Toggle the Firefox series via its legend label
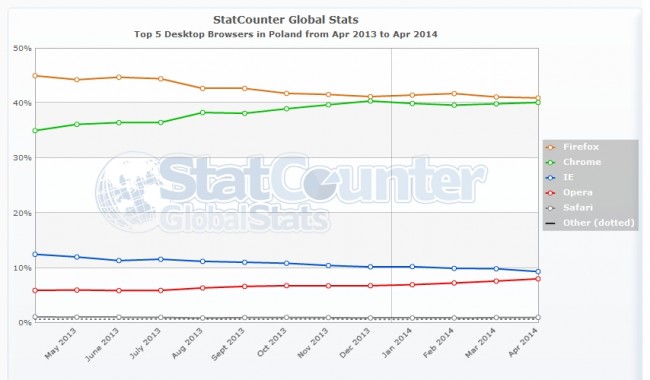 click(x=581, y=147)
